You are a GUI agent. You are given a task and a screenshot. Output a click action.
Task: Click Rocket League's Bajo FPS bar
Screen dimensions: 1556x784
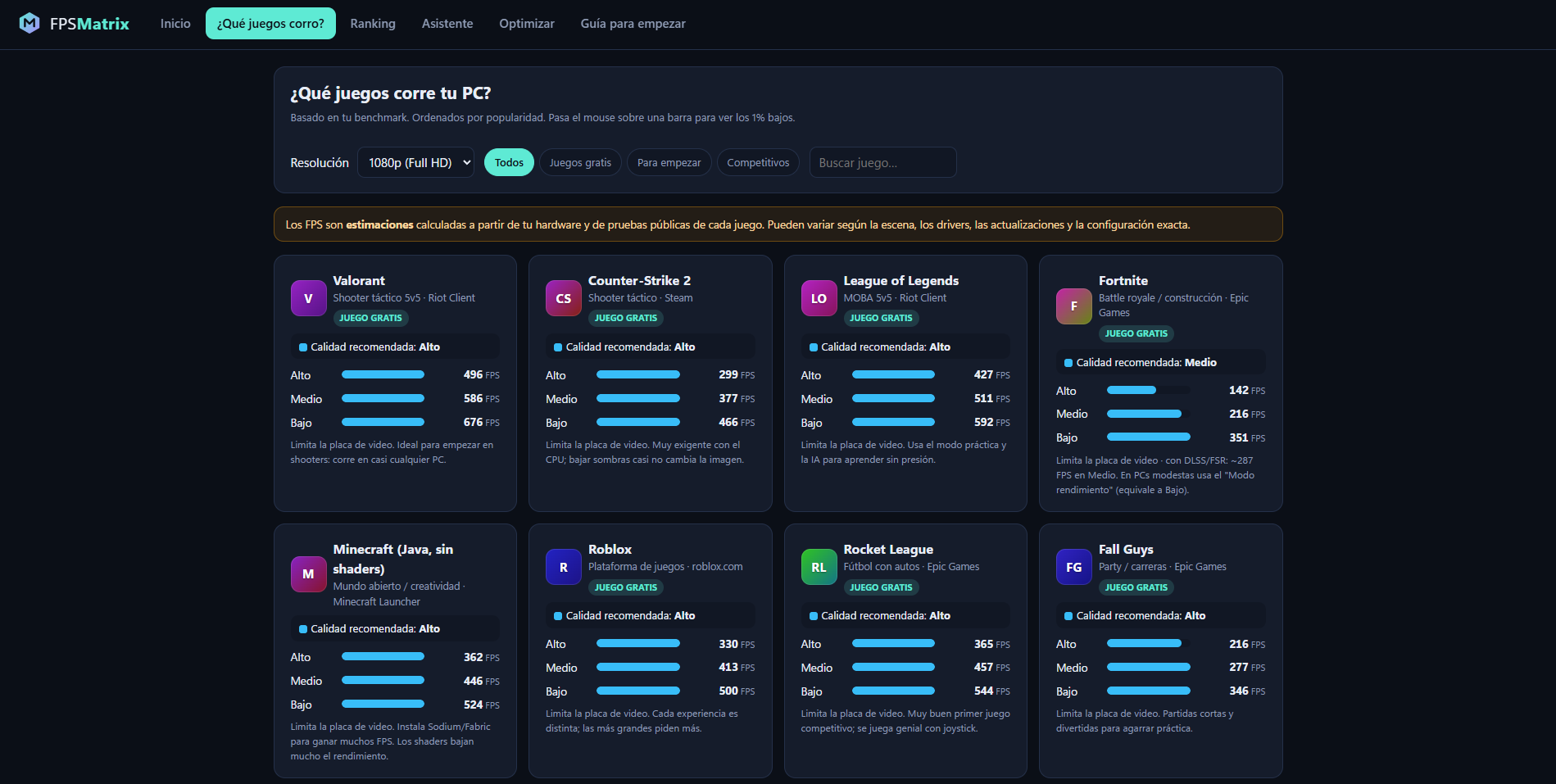893,691
